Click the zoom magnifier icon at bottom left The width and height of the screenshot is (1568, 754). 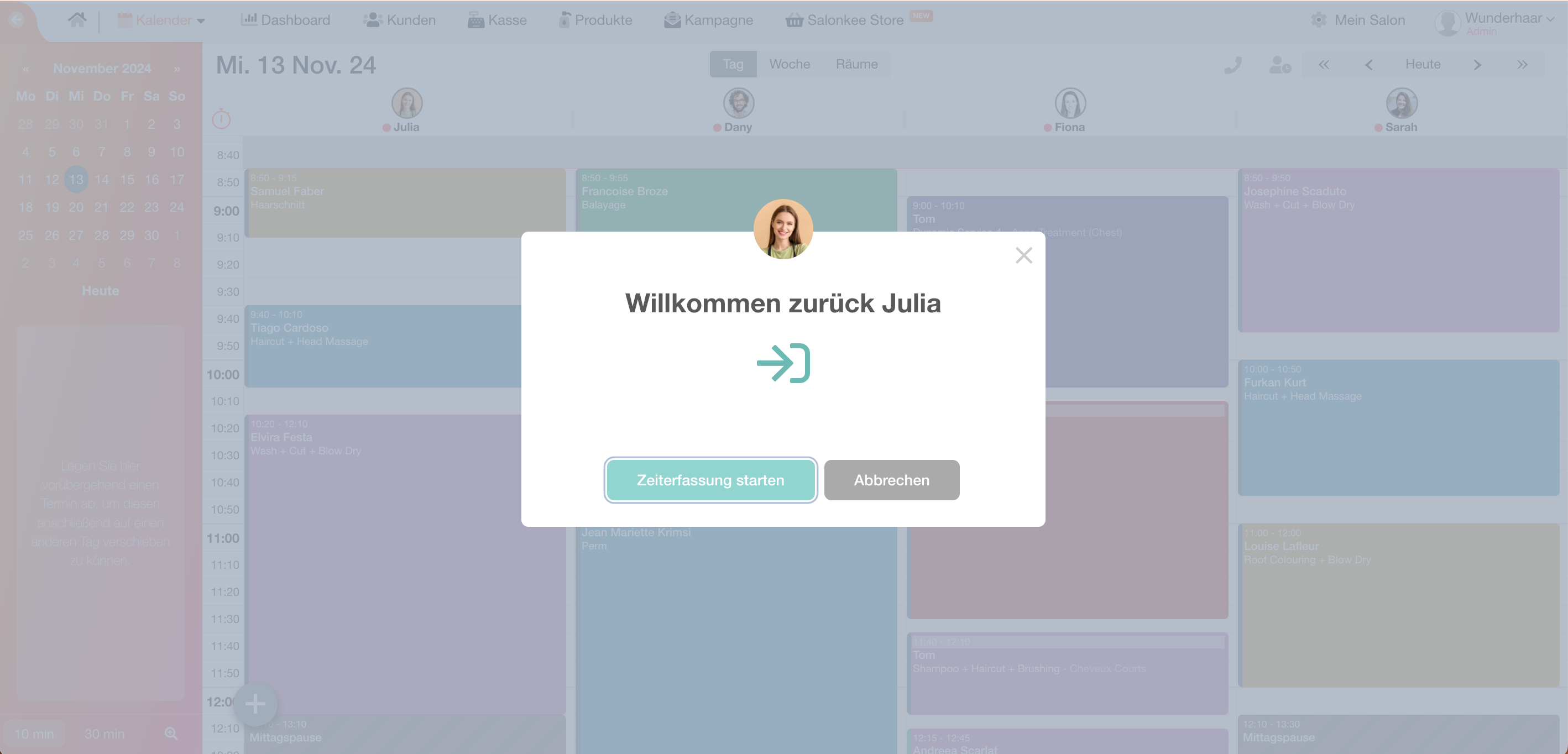coord(171,734)
